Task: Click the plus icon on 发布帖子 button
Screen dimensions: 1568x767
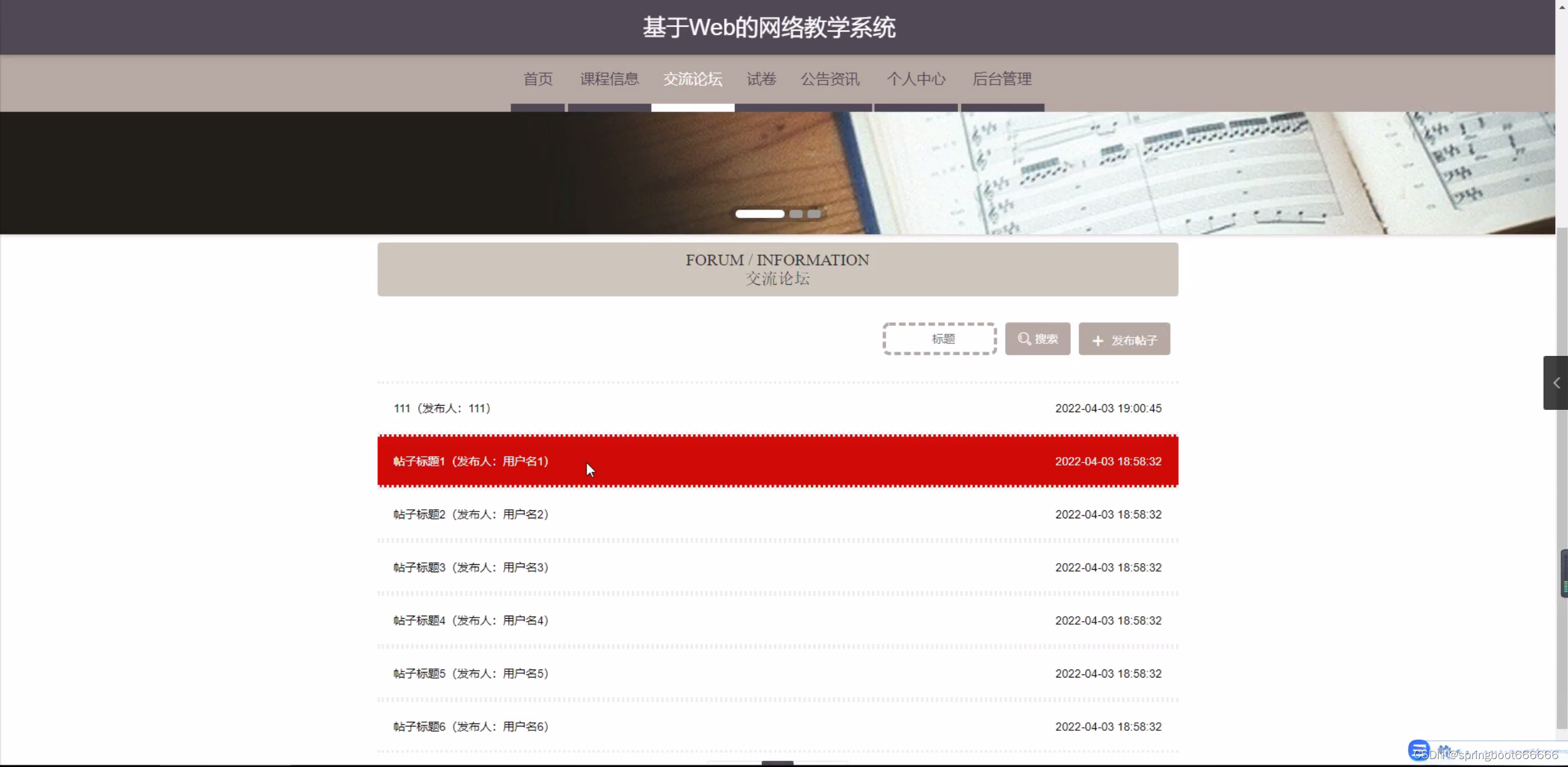Action: pyautogui.click(x=1098, y=341)
